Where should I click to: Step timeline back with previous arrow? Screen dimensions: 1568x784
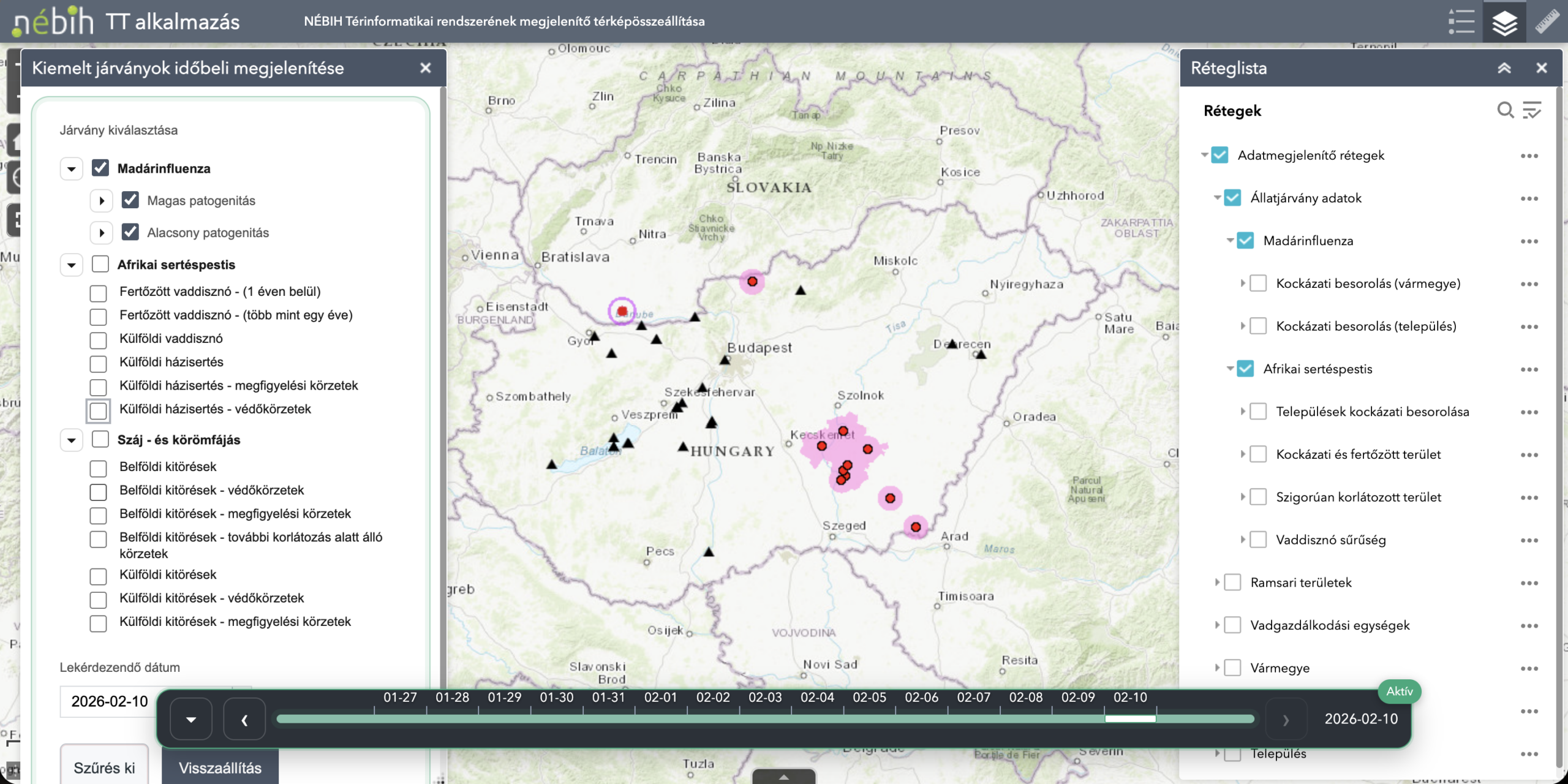coord(244,720)
